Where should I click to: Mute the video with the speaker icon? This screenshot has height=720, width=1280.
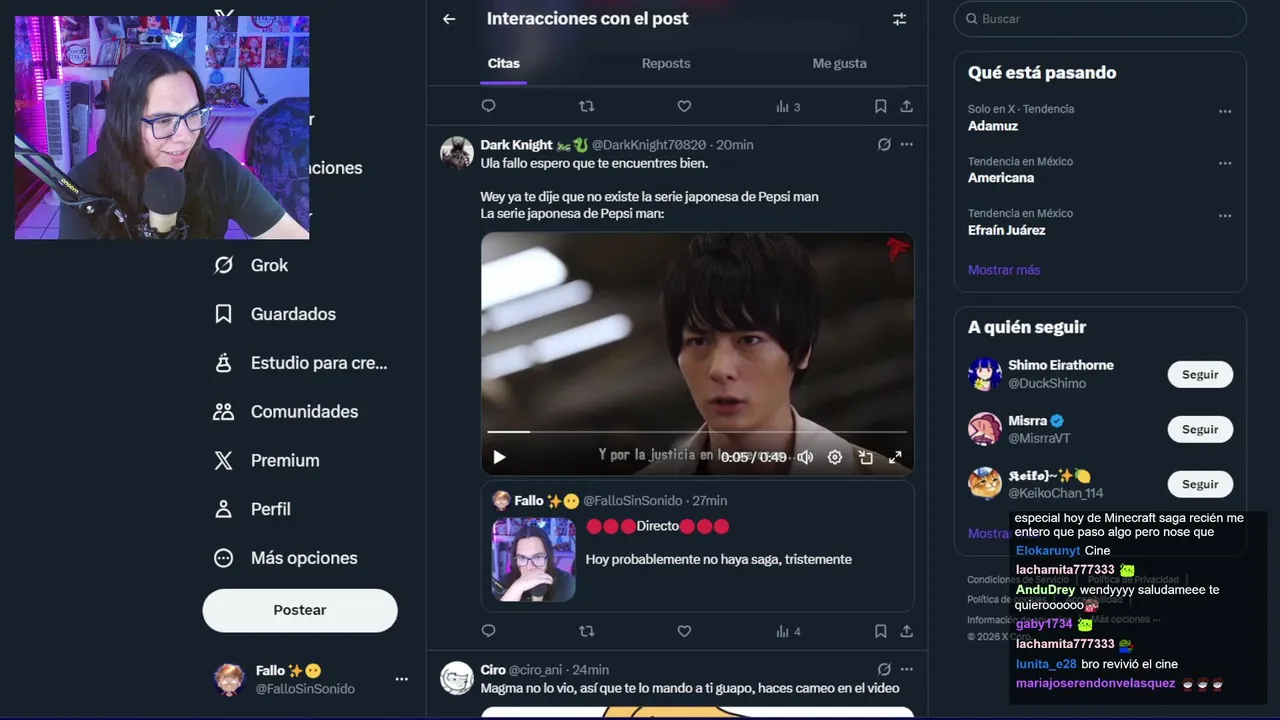click(x=805, y=457)
